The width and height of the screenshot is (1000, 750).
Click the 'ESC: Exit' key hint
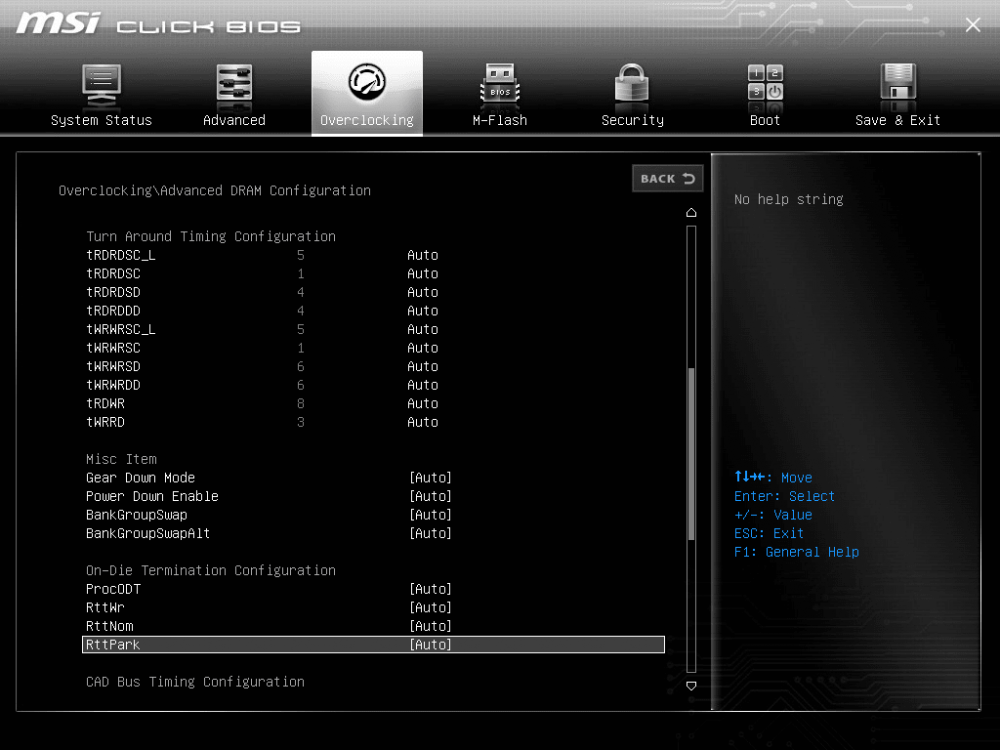click(768, 533)
